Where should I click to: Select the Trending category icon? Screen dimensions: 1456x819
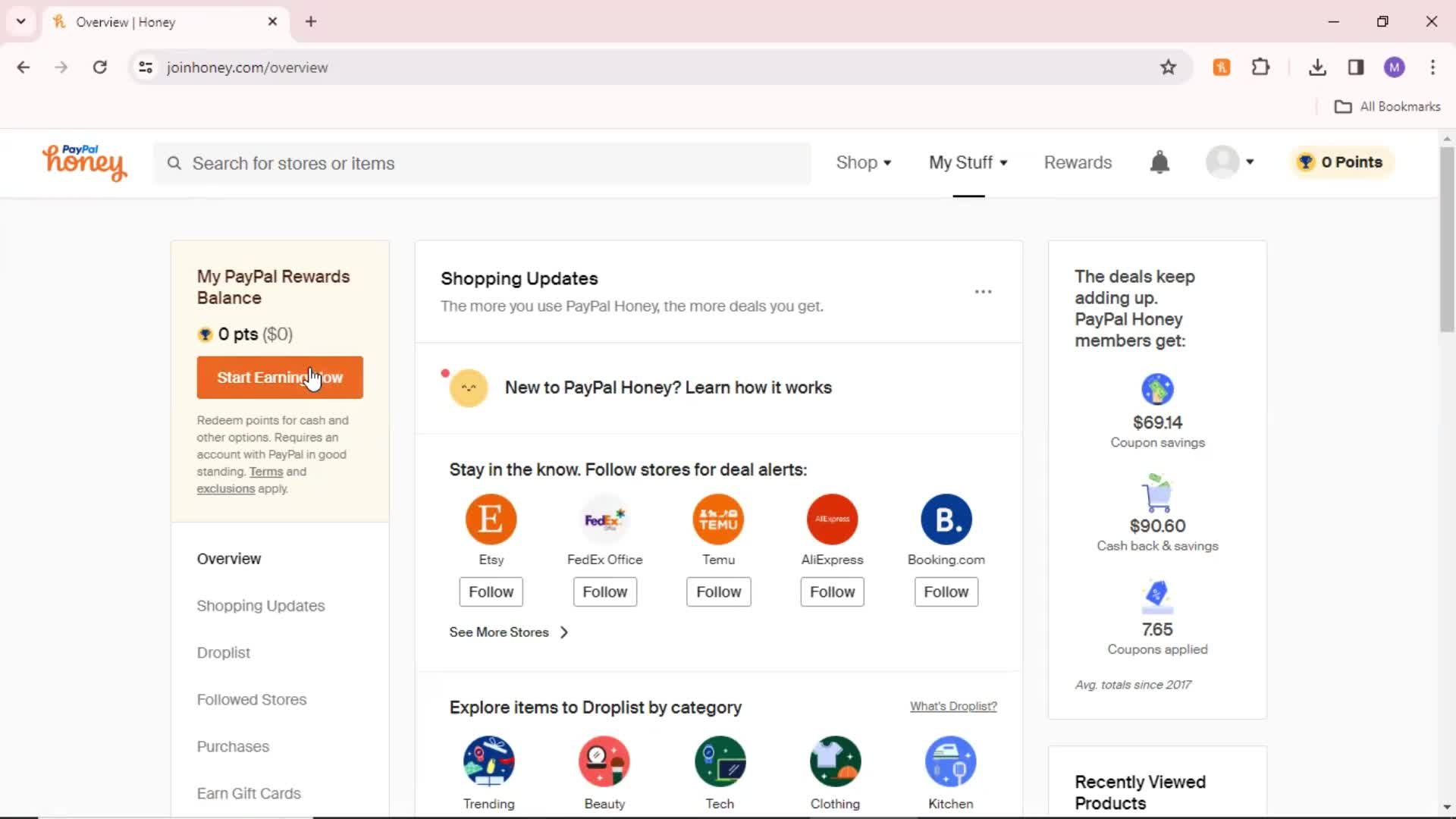point(489,761)
